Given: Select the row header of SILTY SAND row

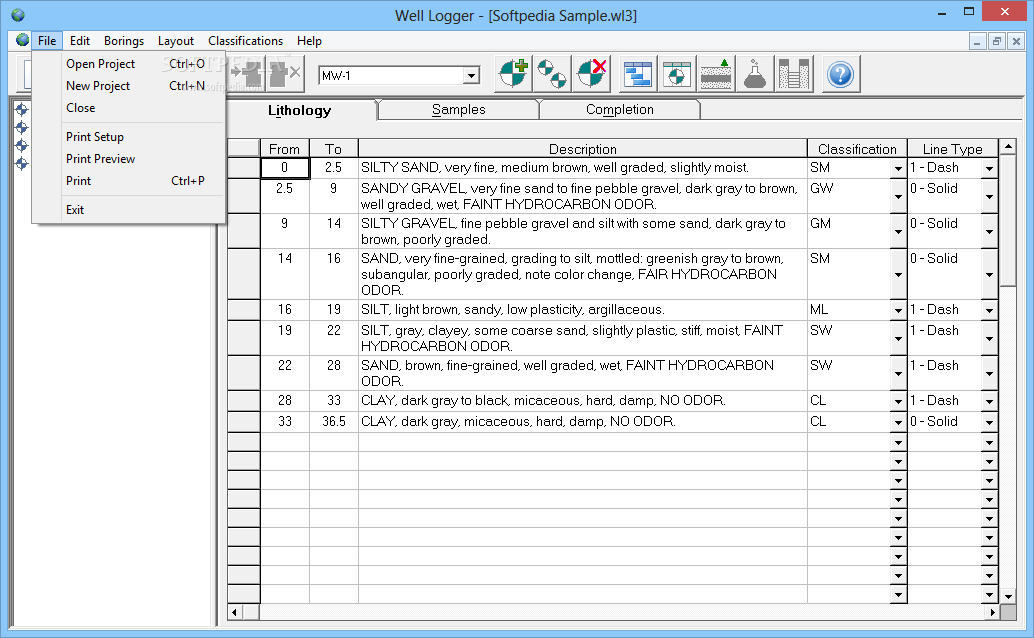Looking at the screenshot, I should [x=243, y=168].
